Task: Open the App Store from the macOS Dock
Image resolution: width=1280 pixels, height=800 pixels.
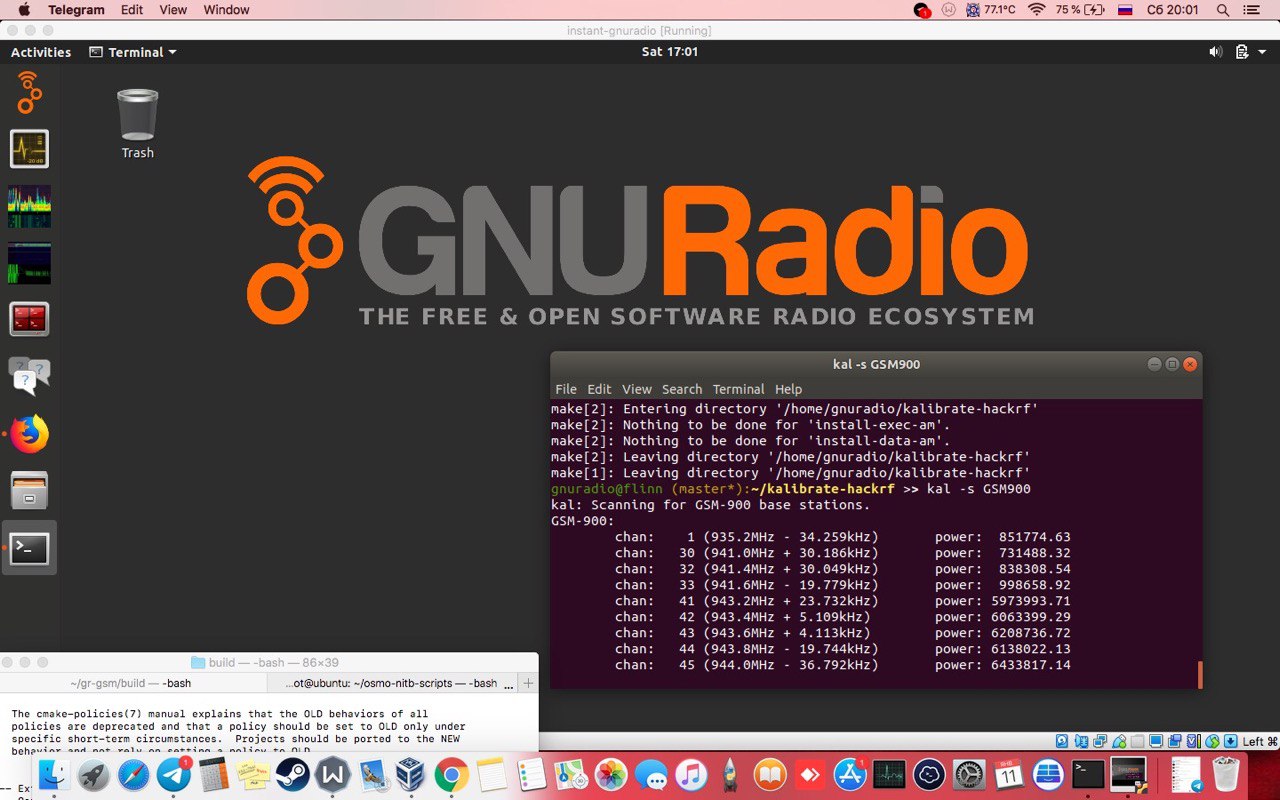Action: pos(849,775)
